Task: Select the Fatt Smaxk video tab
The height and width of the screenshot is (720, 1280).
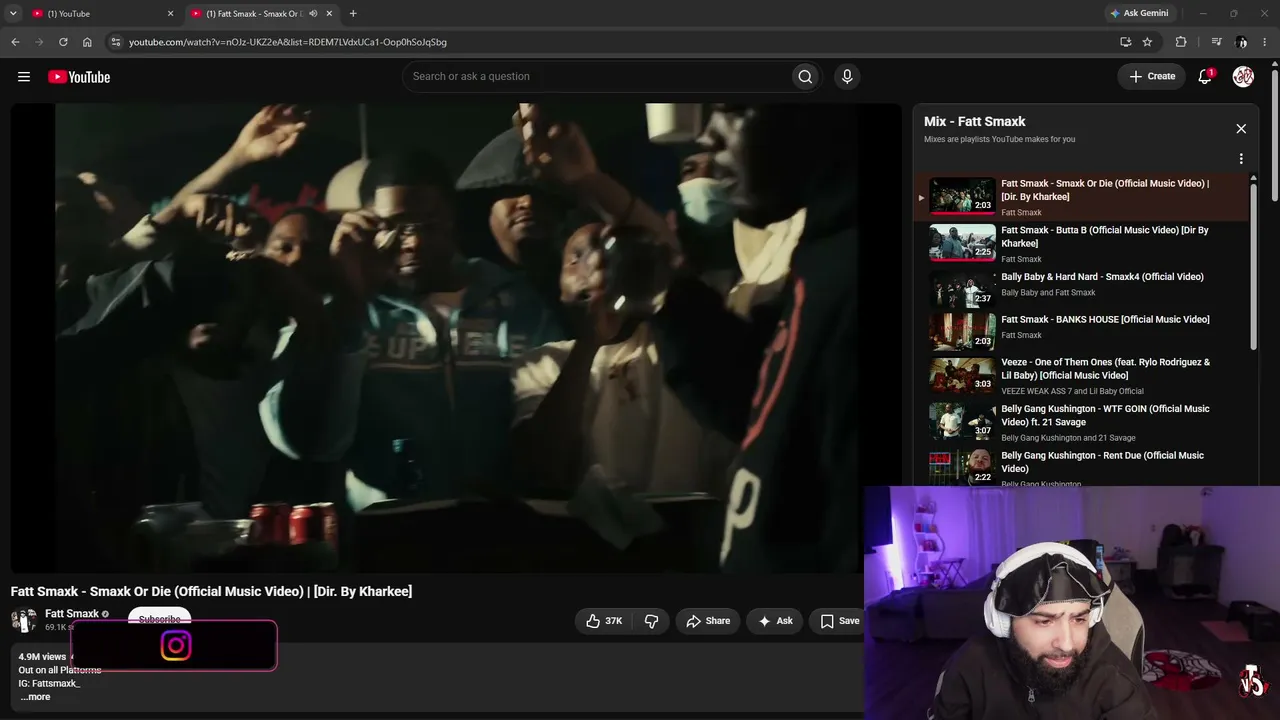Action: [x=262, y=14]
